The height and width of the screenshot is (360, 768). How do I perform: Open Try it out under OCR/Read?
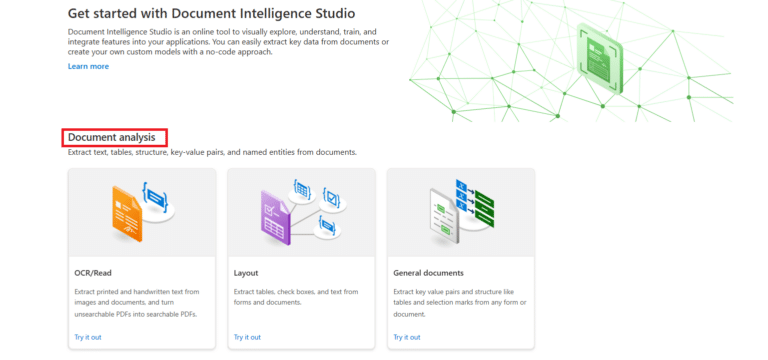pyautogui.click(x=88, y=337)
